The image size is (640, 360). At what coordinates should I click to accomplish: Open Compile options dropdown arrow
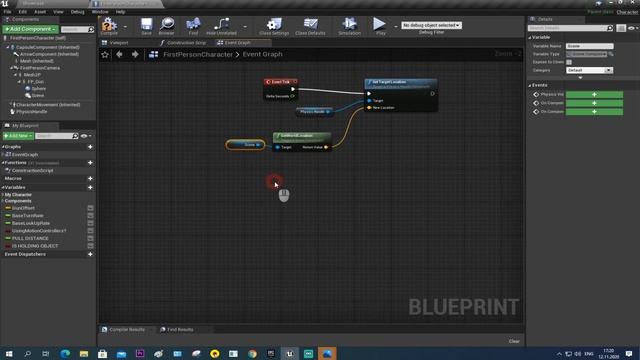[125, 27]
